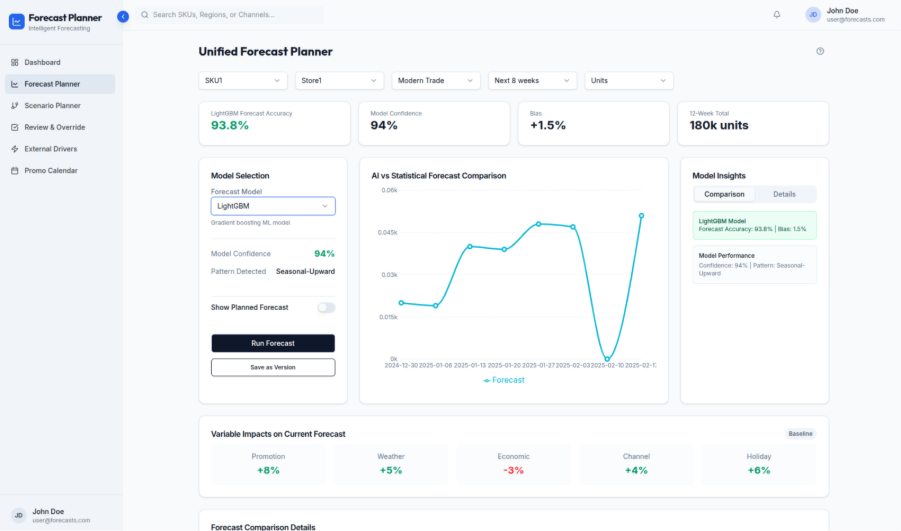Enable the Show Planned Forecast toggle

tap(326, 308)
